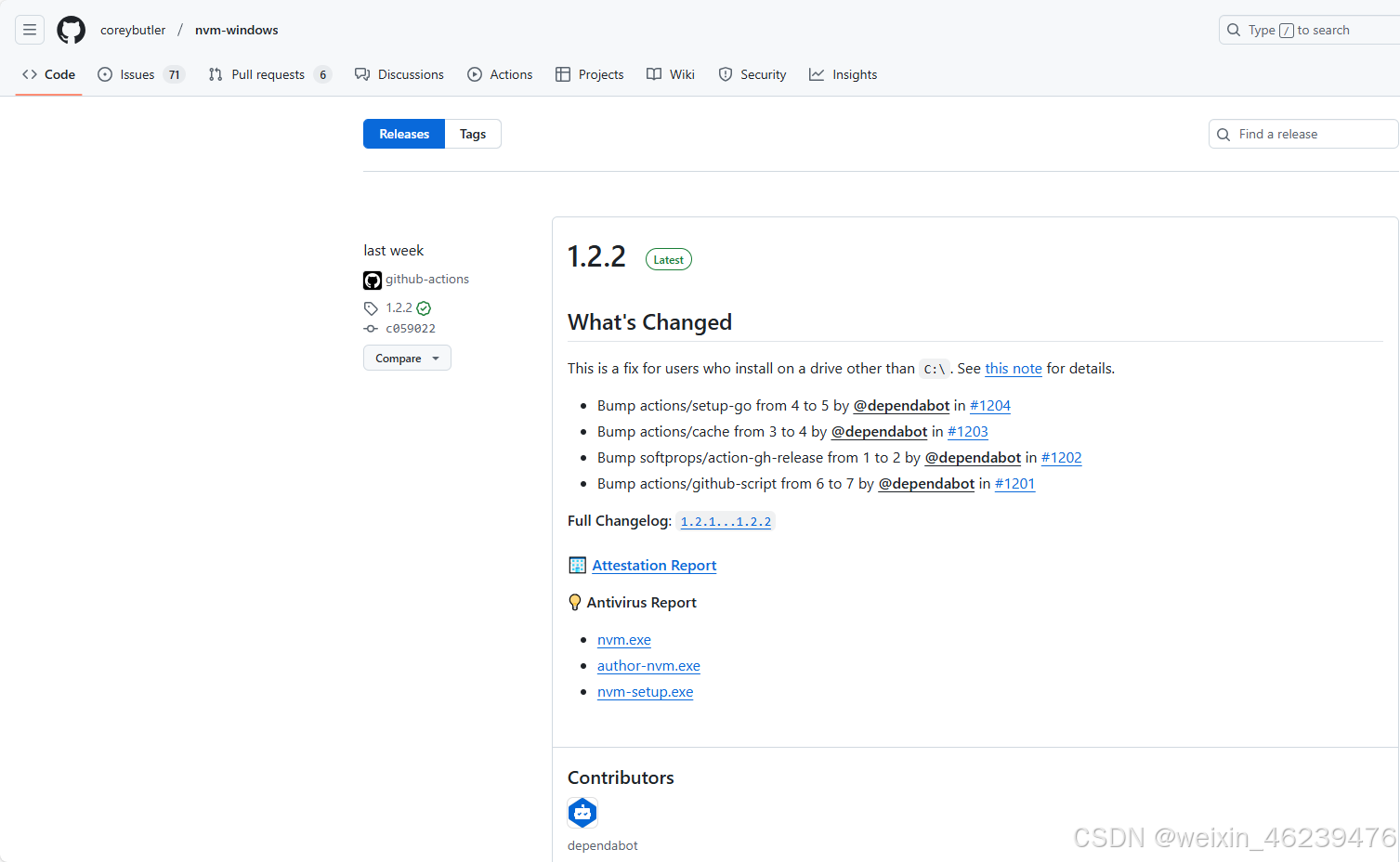Open pull request #1204
The width and height of the screenshot is (1400, 862).
tap(990, 406)
